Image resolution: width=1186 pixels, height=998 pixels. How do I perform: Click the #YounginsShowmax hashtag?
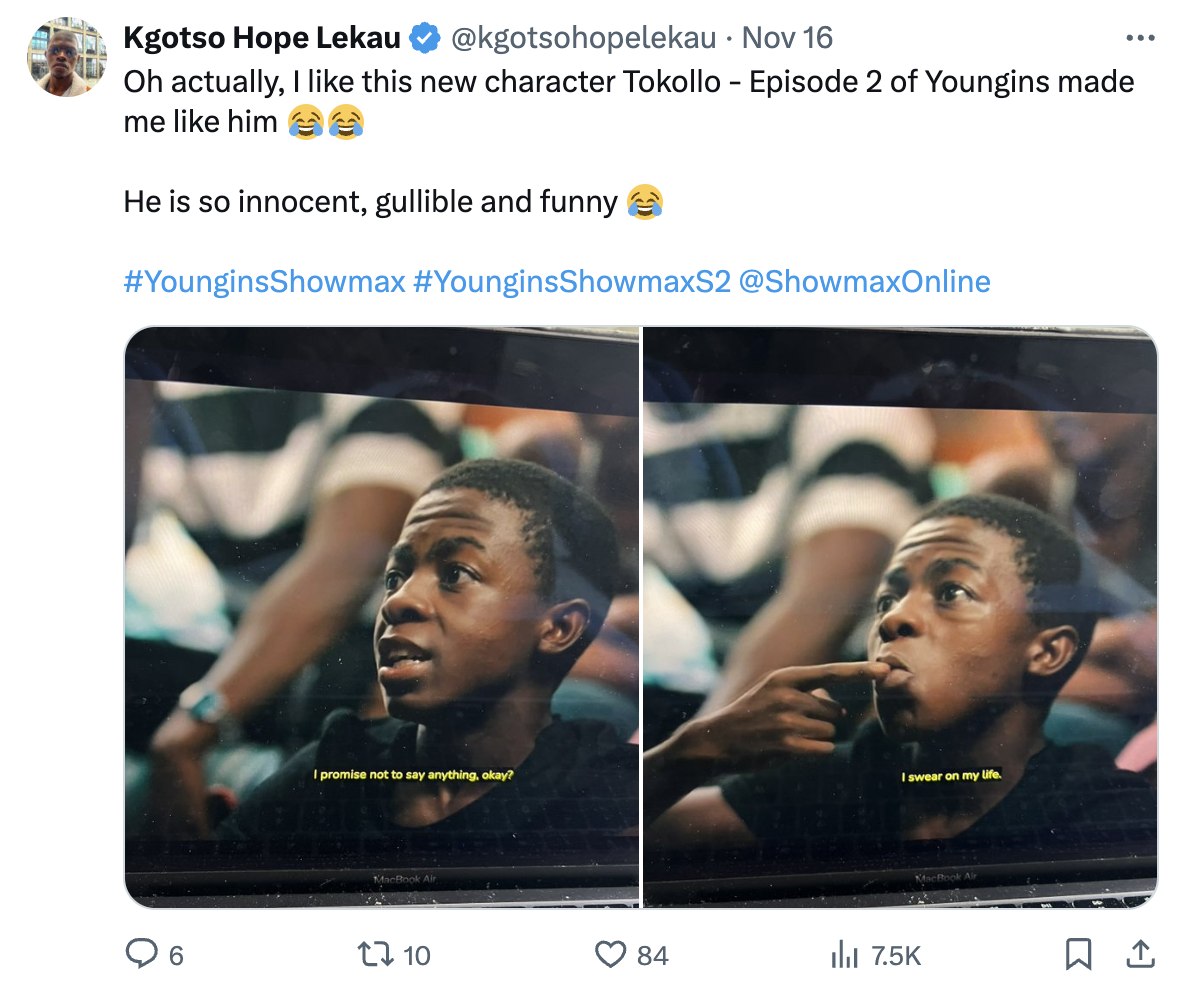click(264, 282)
